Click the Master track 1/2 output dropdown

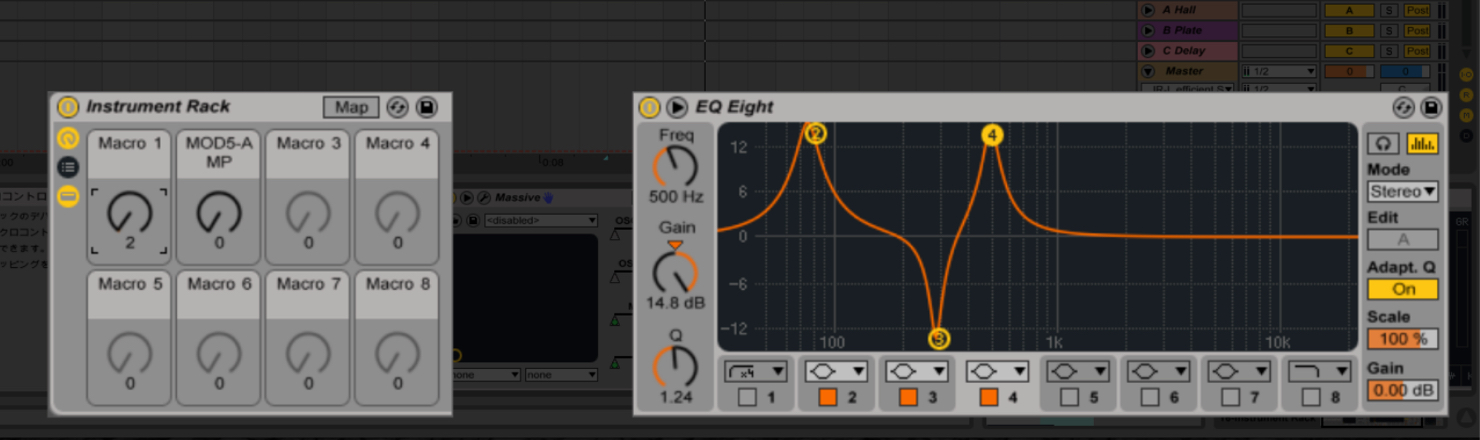1279,71
